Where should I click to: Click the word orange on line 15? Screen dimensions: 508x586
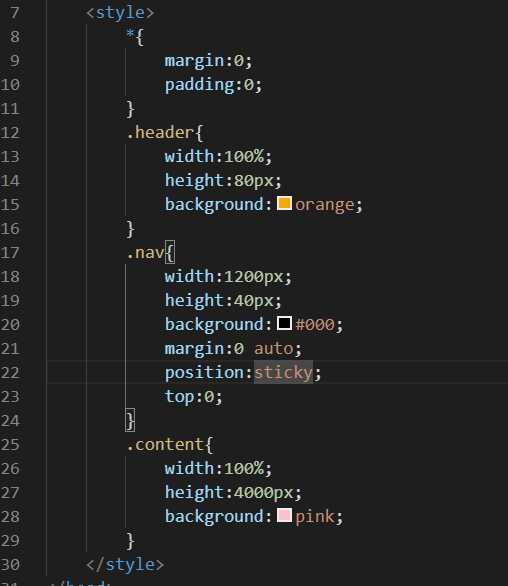(324, 205)
